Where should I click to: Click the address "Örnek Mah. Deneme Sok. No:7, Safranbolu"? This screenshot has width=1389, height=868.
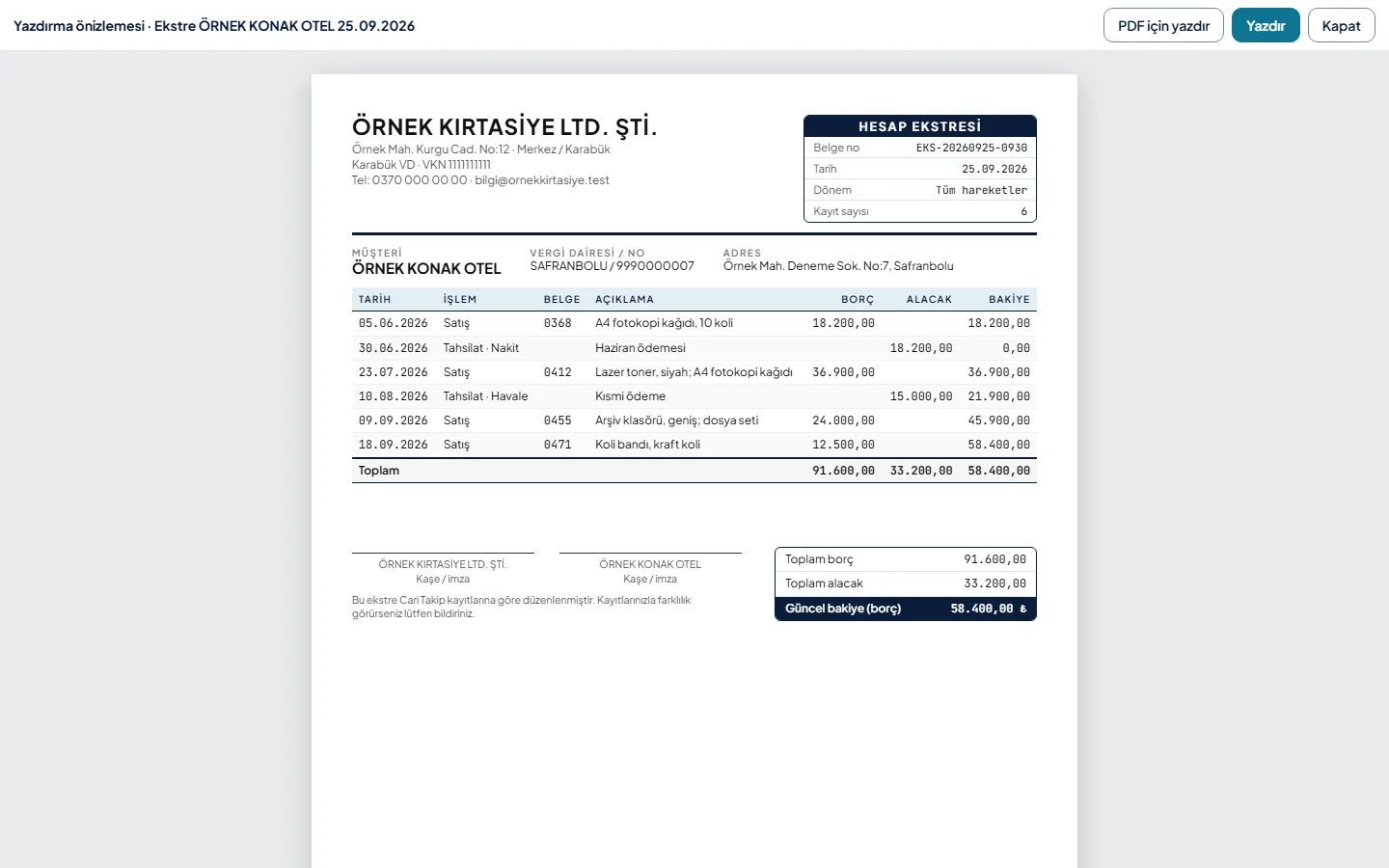(838, 266)
